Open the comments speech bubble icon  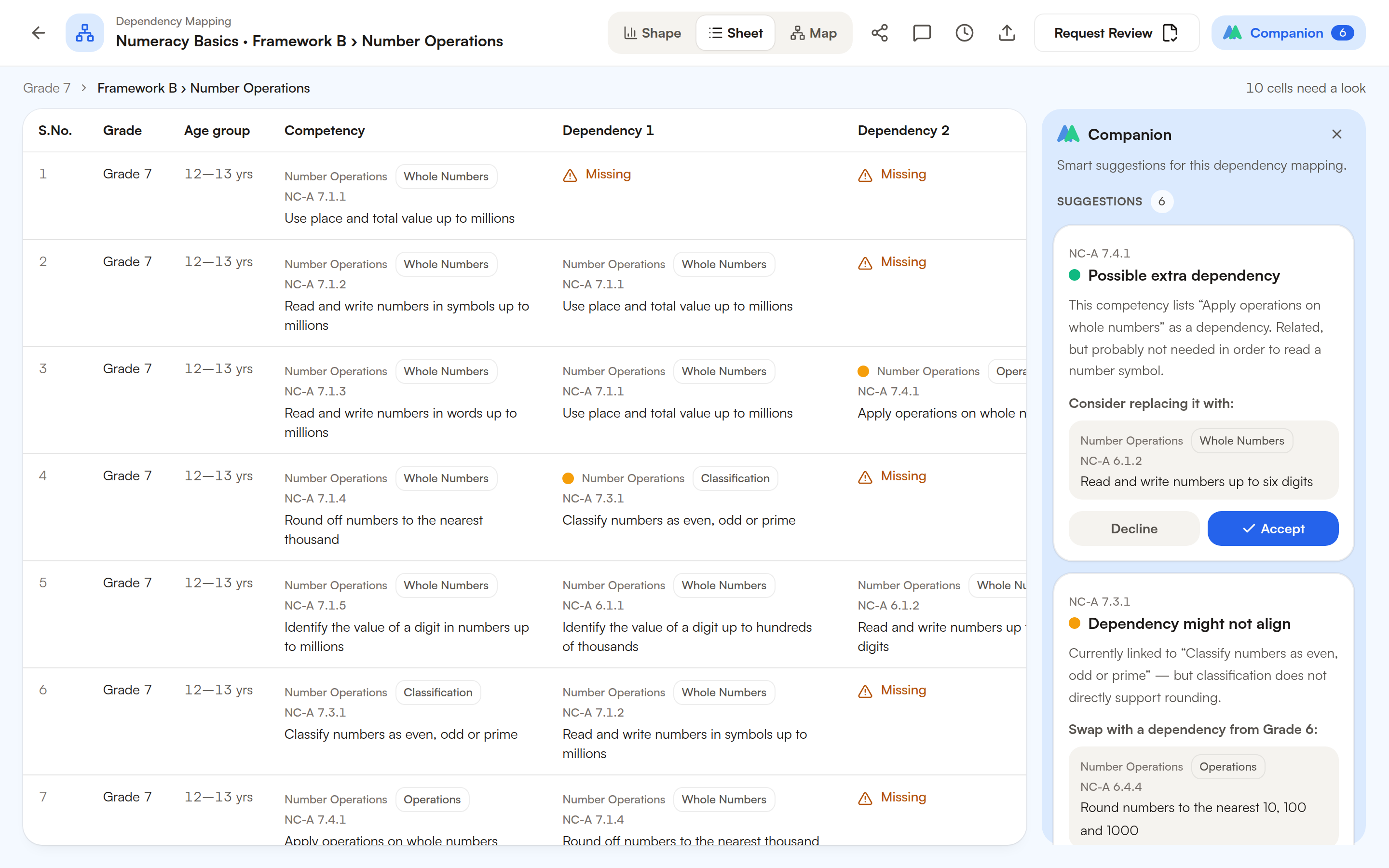(x=922, y=33)
